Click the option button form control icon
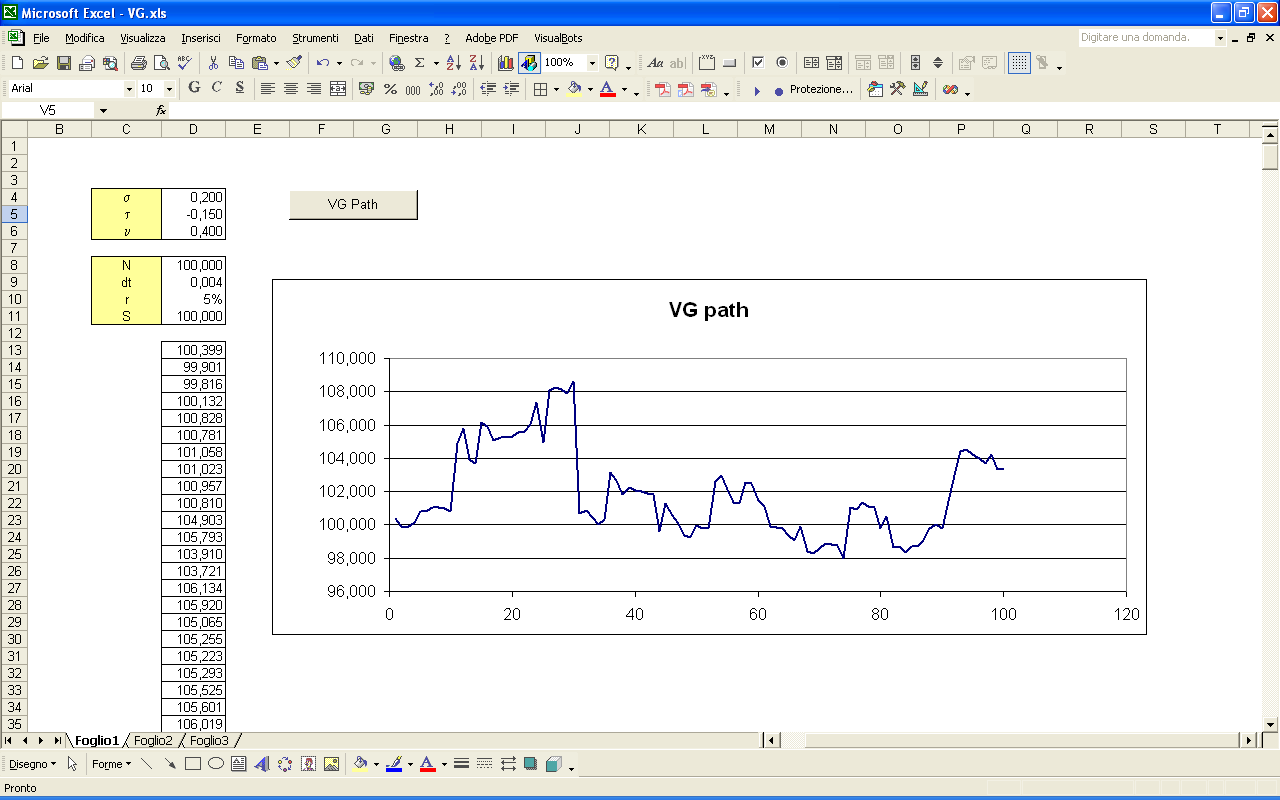1280x800 pixels. [782, 63]
